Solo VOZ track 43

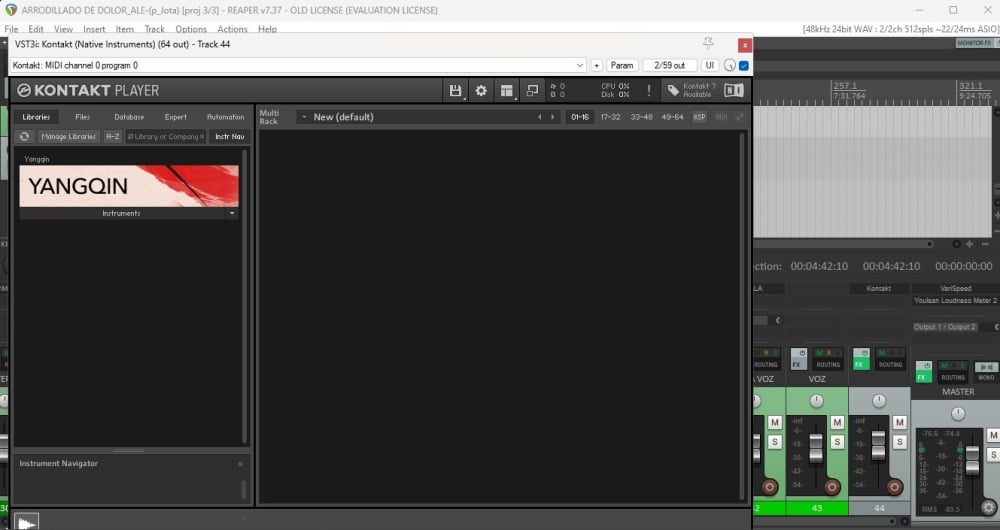[x=837, y=442]
